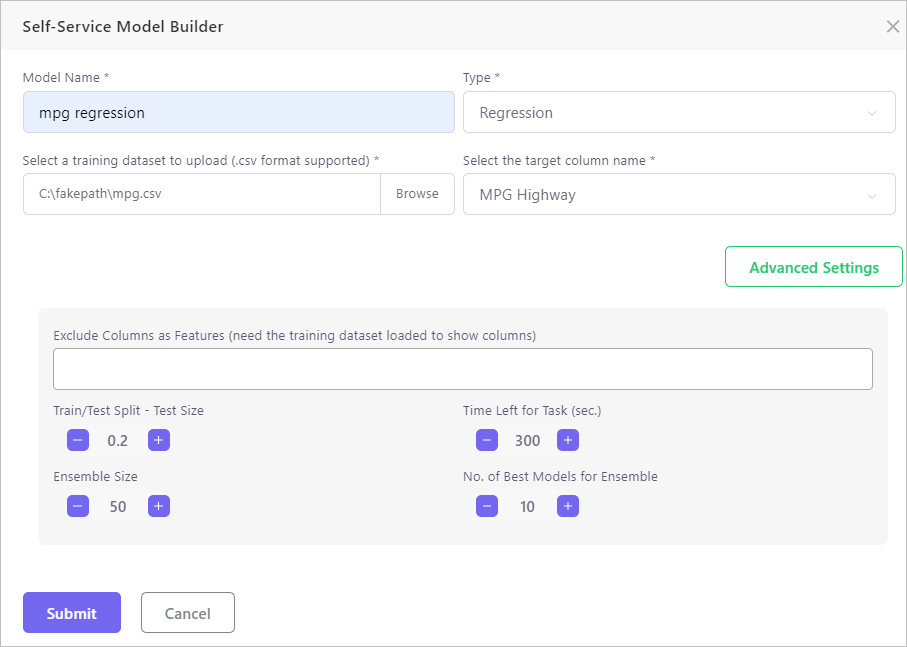The width and height of the screenshot is (907, 647).
Task: Close the Self-Service Model Builder dialog
Action: 892,27
